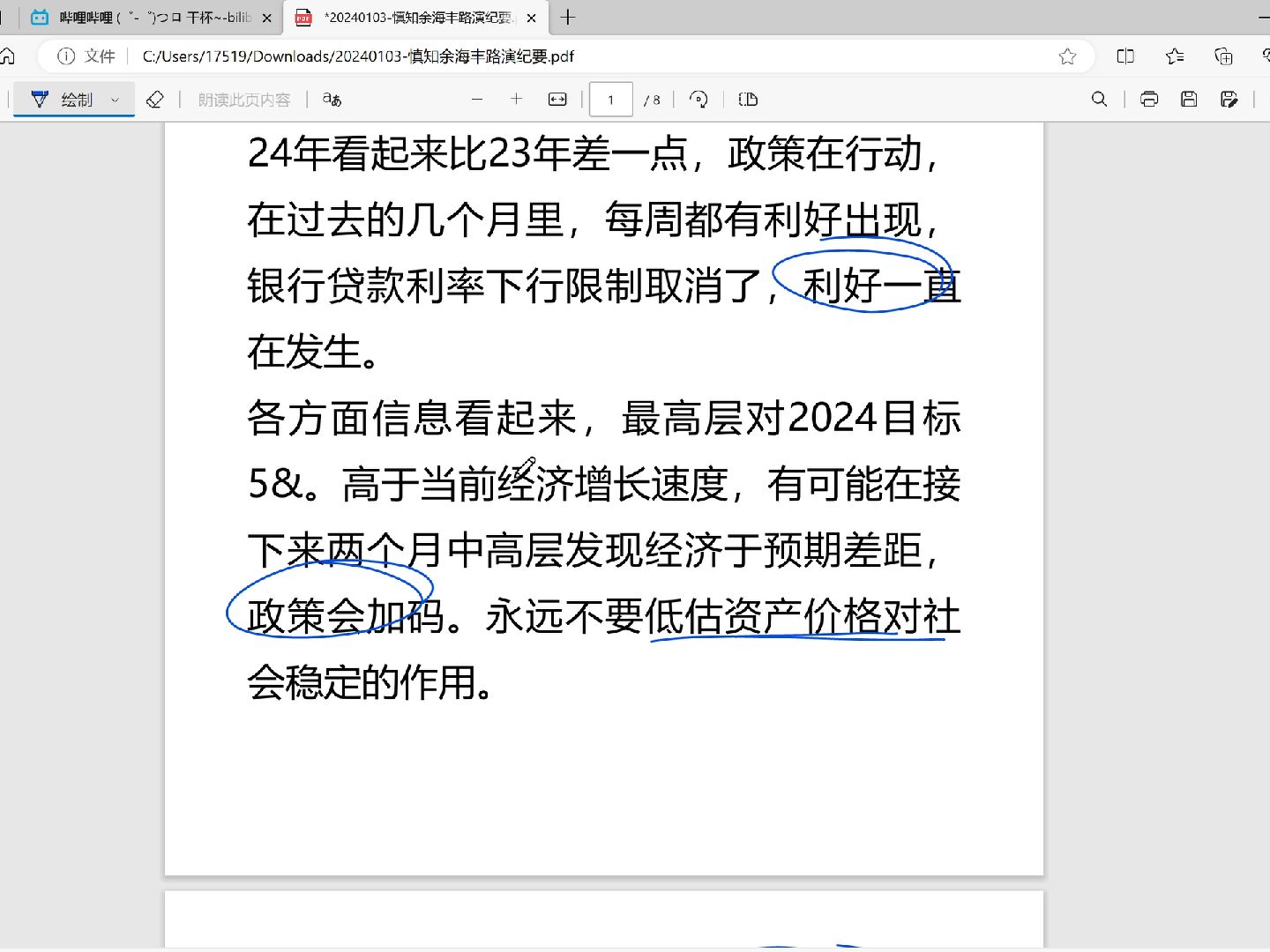Print the PDF document
Viewport: 1270px width, 952px height.
[1149, 100]
